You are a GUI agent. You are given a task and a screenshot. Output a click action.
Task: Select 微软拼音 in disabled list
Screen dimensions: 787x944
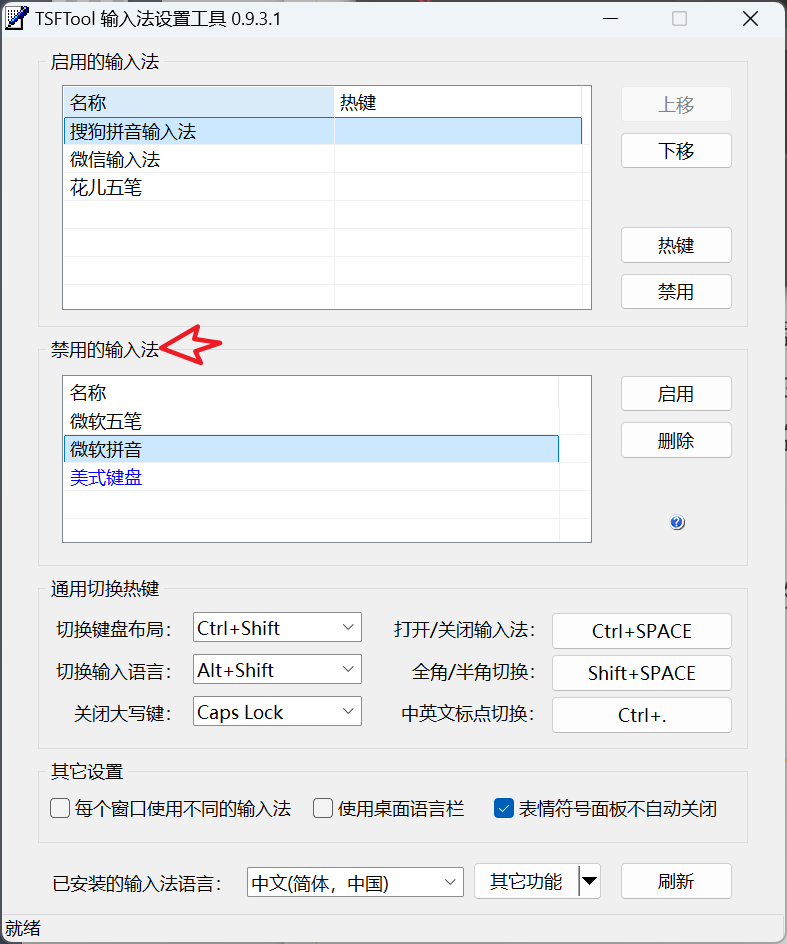pyautogui.click(x=311, y=449)
